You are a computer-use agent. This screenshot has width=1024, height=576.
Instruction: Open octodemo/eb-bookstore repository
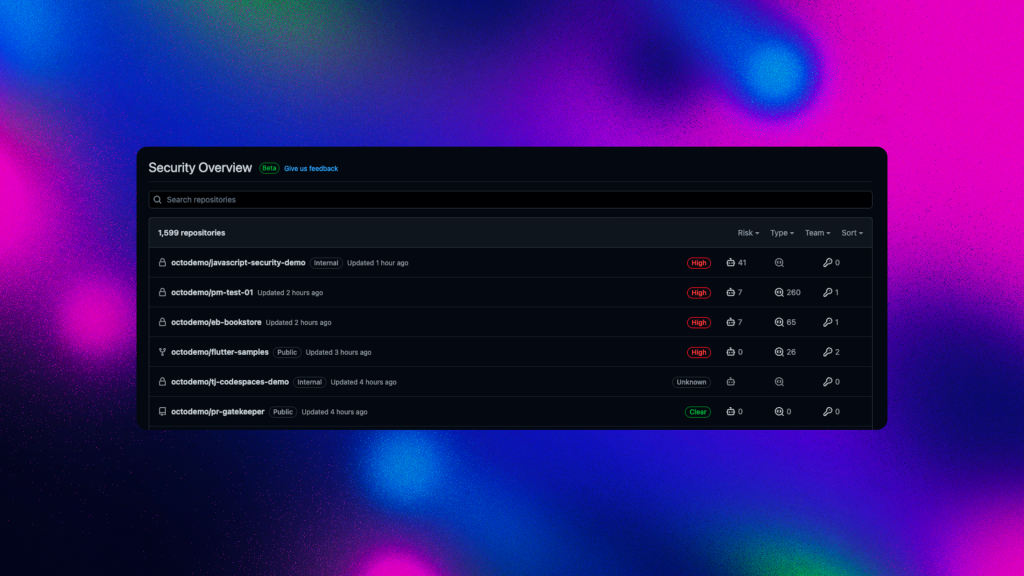[x=216, y=322]
